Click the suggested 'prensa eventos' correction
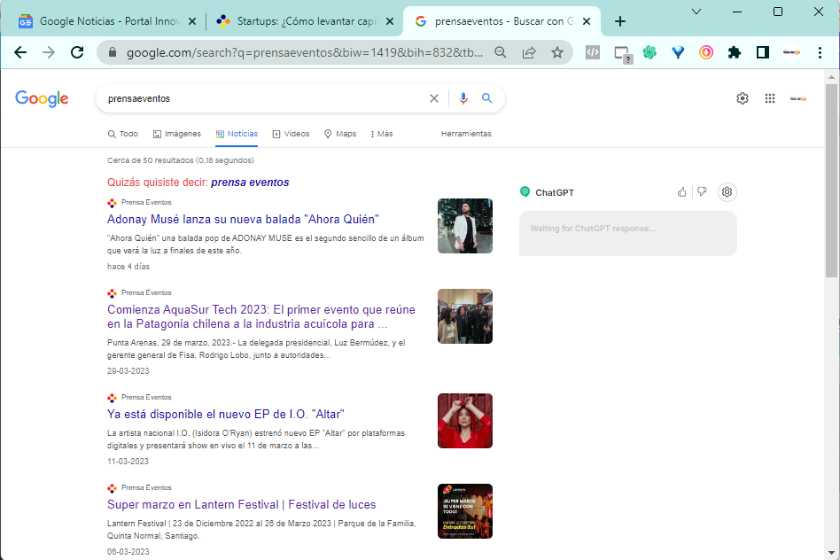 tap(250, 182)
